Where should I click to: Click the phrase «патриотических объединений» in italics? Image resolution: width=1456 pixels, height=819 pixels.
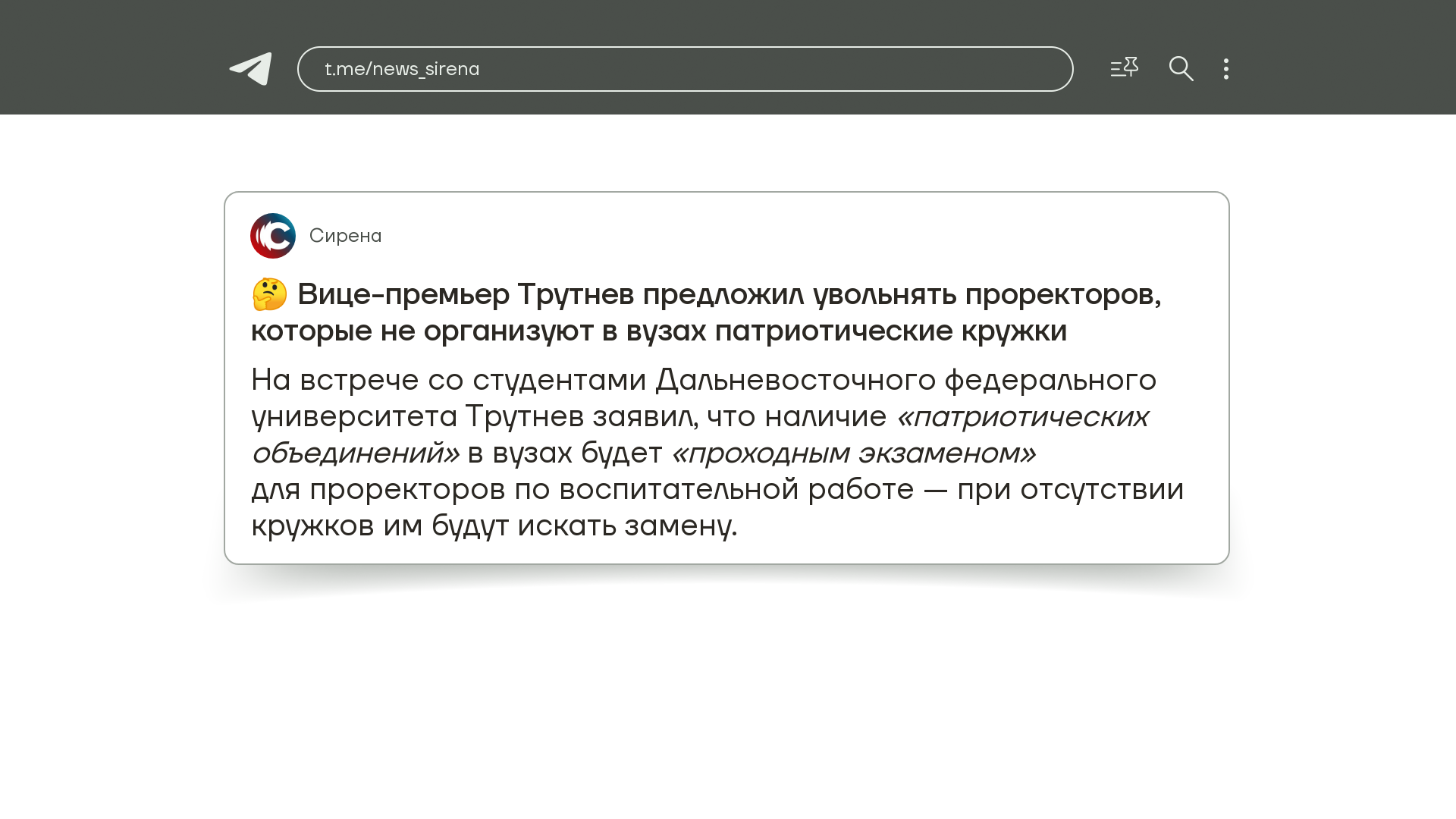(x=1022, y=416)
